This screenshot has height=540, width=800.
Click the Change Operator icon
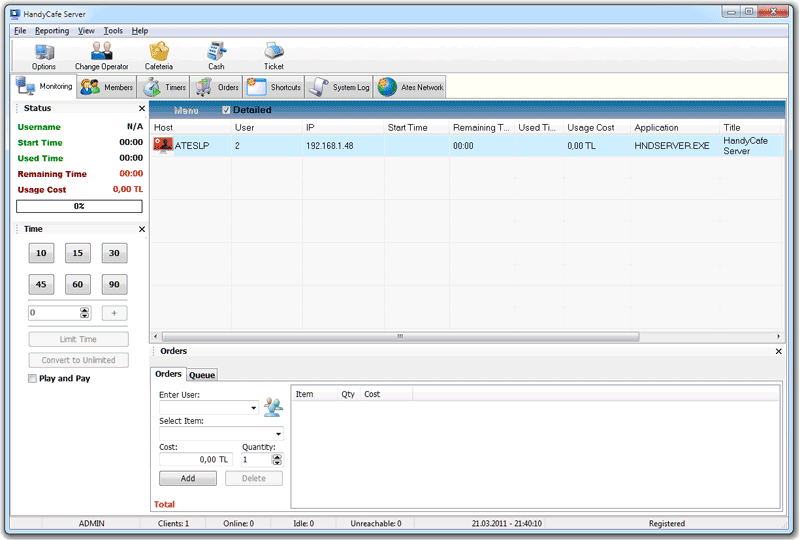coord(102,52)
